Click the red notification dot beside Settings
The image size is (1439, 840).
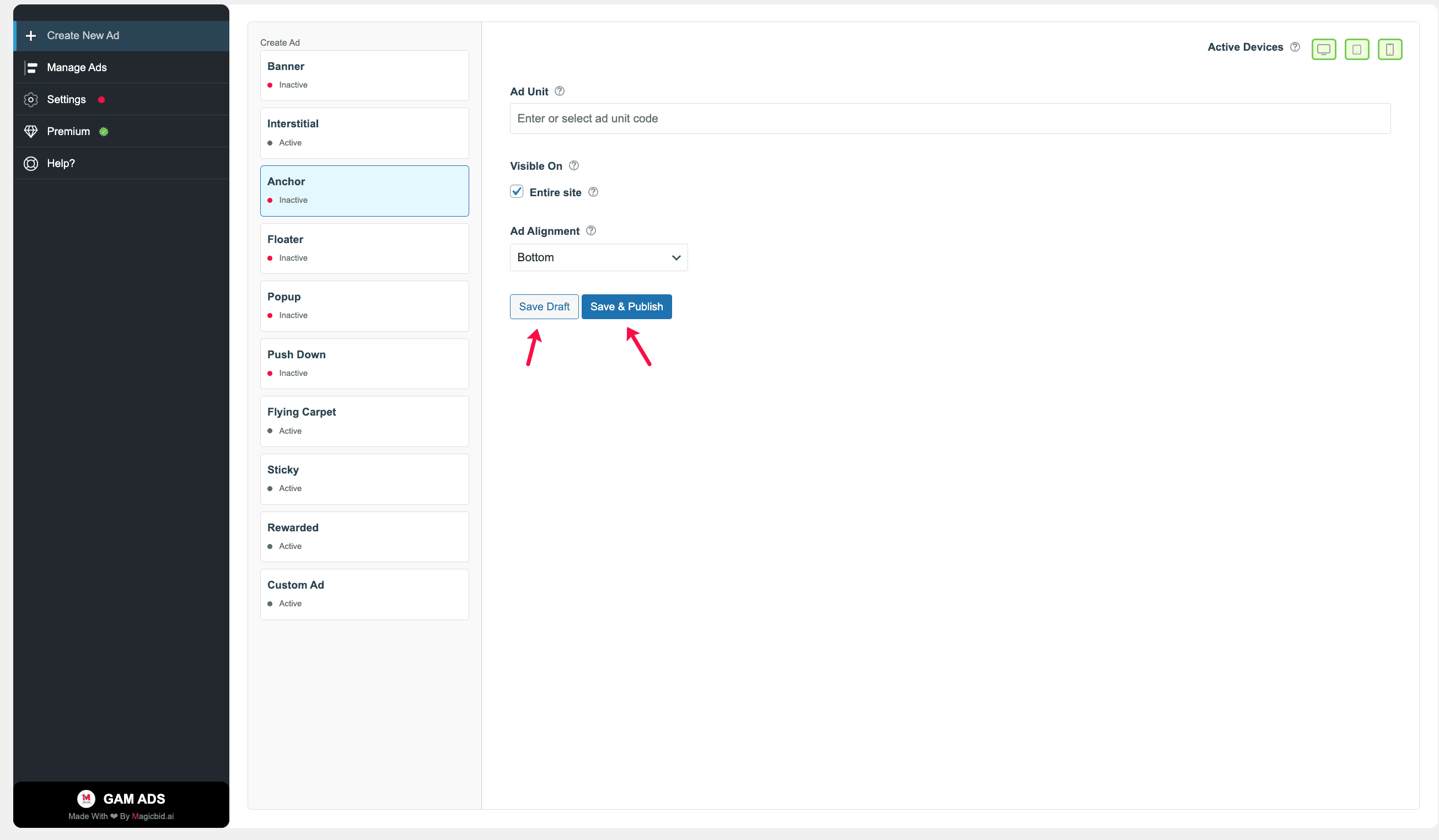pyautogui.click(x=101, y=99)
